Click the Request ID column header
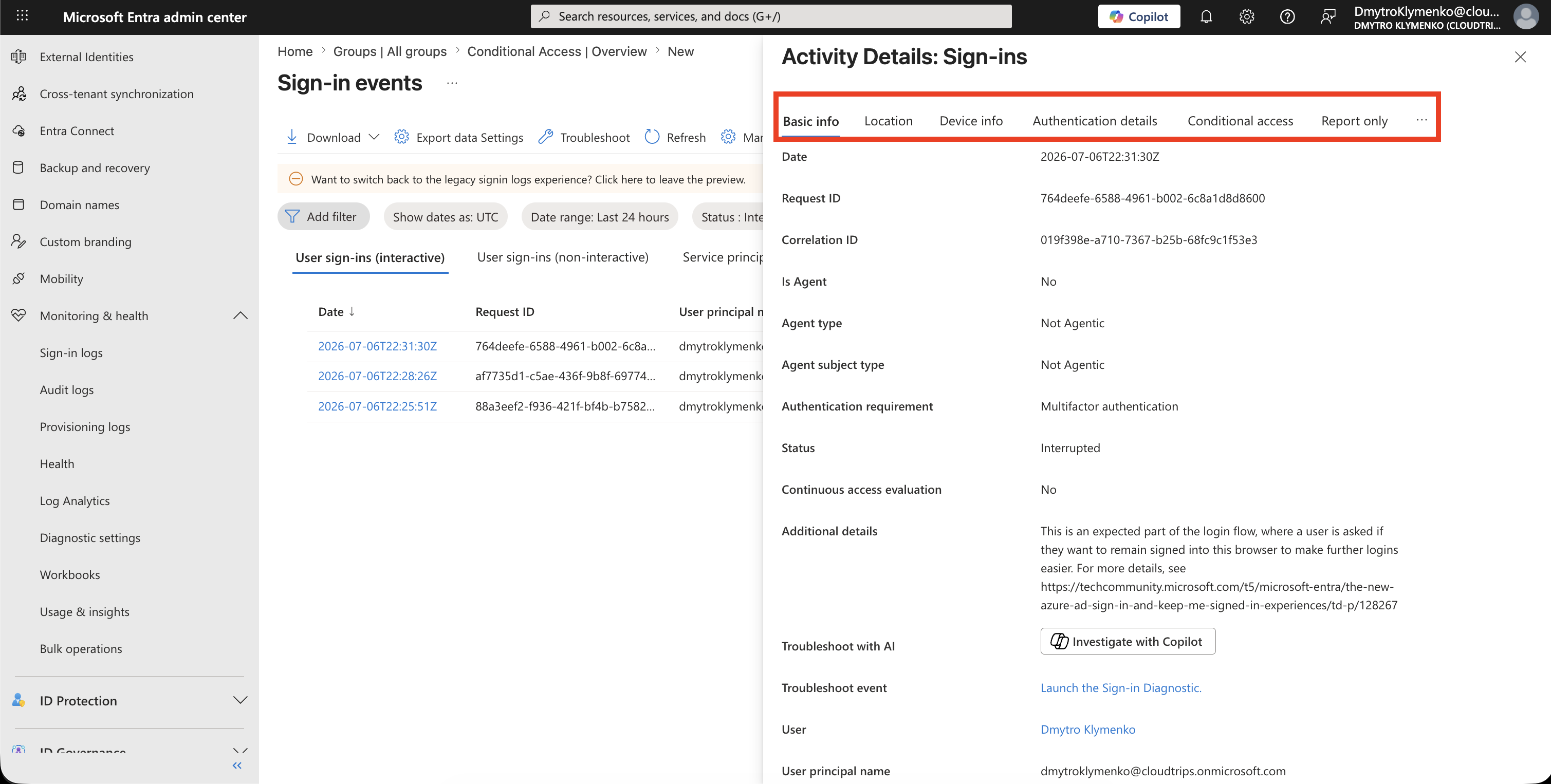1551x784 pixels. [x=505, y=312]
